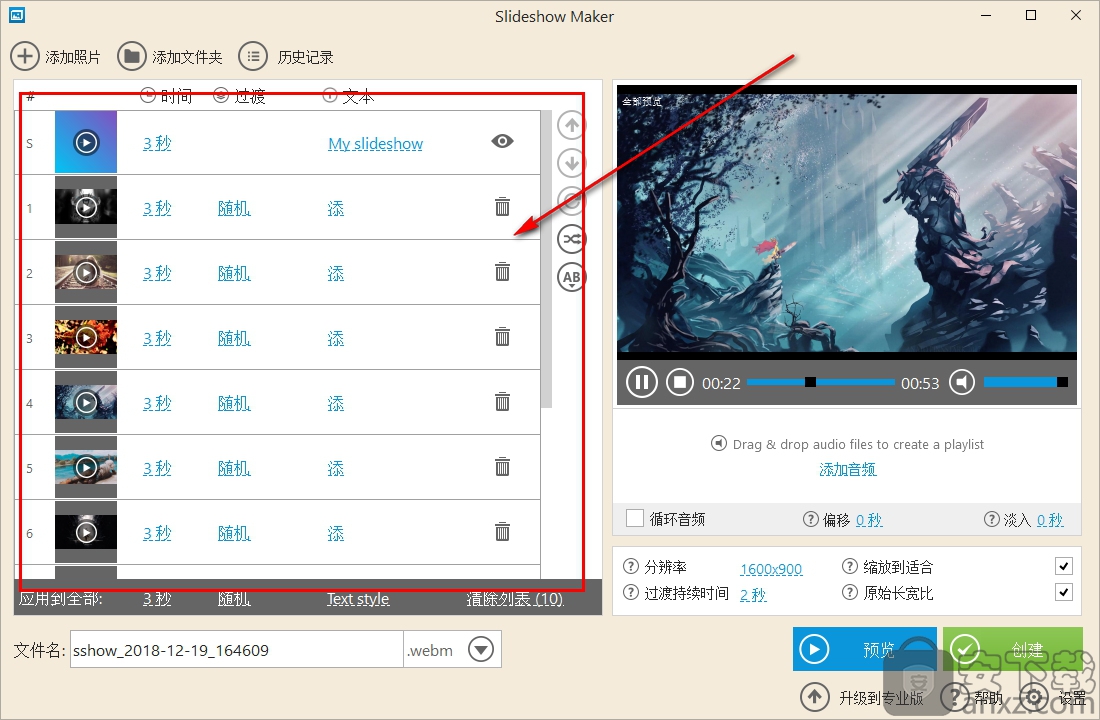
Task: Mute the preview speaker icon
Action: pyautogui.click(x=962, y=382)
